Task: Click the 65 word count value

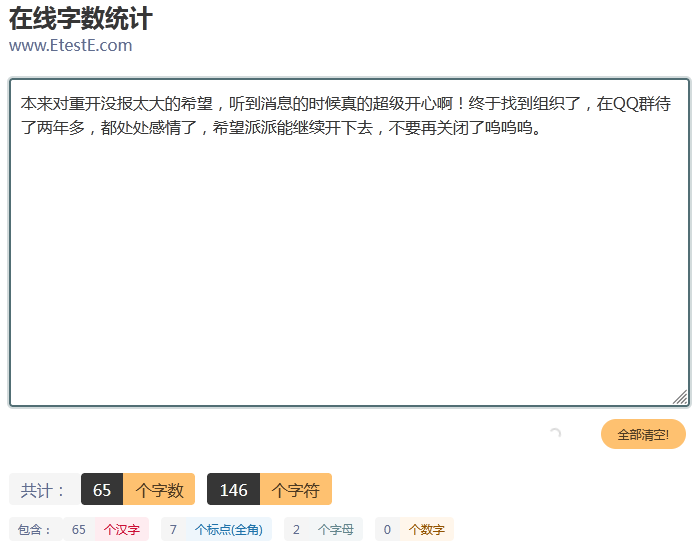Action: 102,489
